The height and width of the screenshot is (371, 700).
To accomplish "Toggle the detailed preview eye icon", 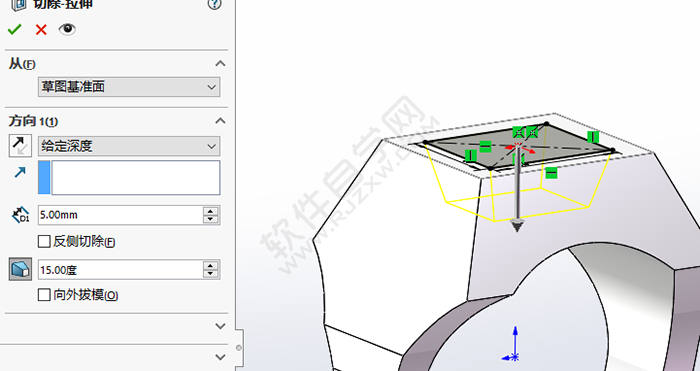I will [x=67, y=29].
